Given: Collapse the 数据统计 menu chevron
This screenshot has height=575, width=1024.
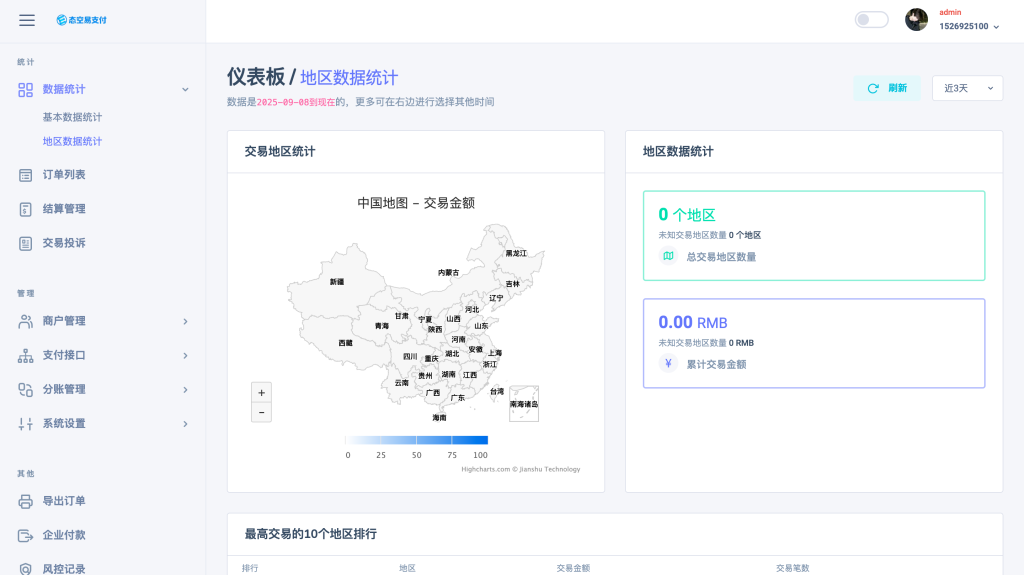Looking at the screenshot, I should 185,90.
